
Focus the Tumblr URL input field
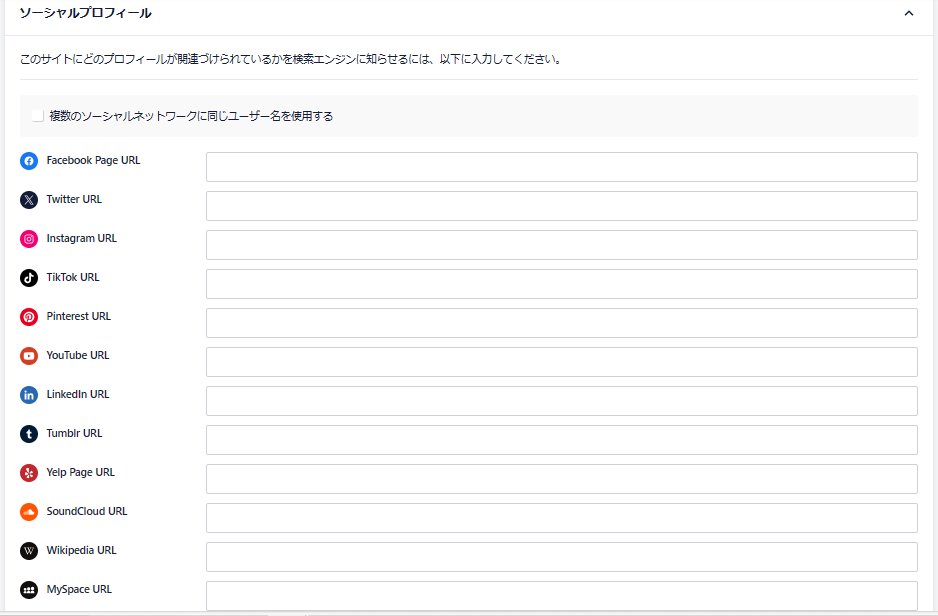562,440
